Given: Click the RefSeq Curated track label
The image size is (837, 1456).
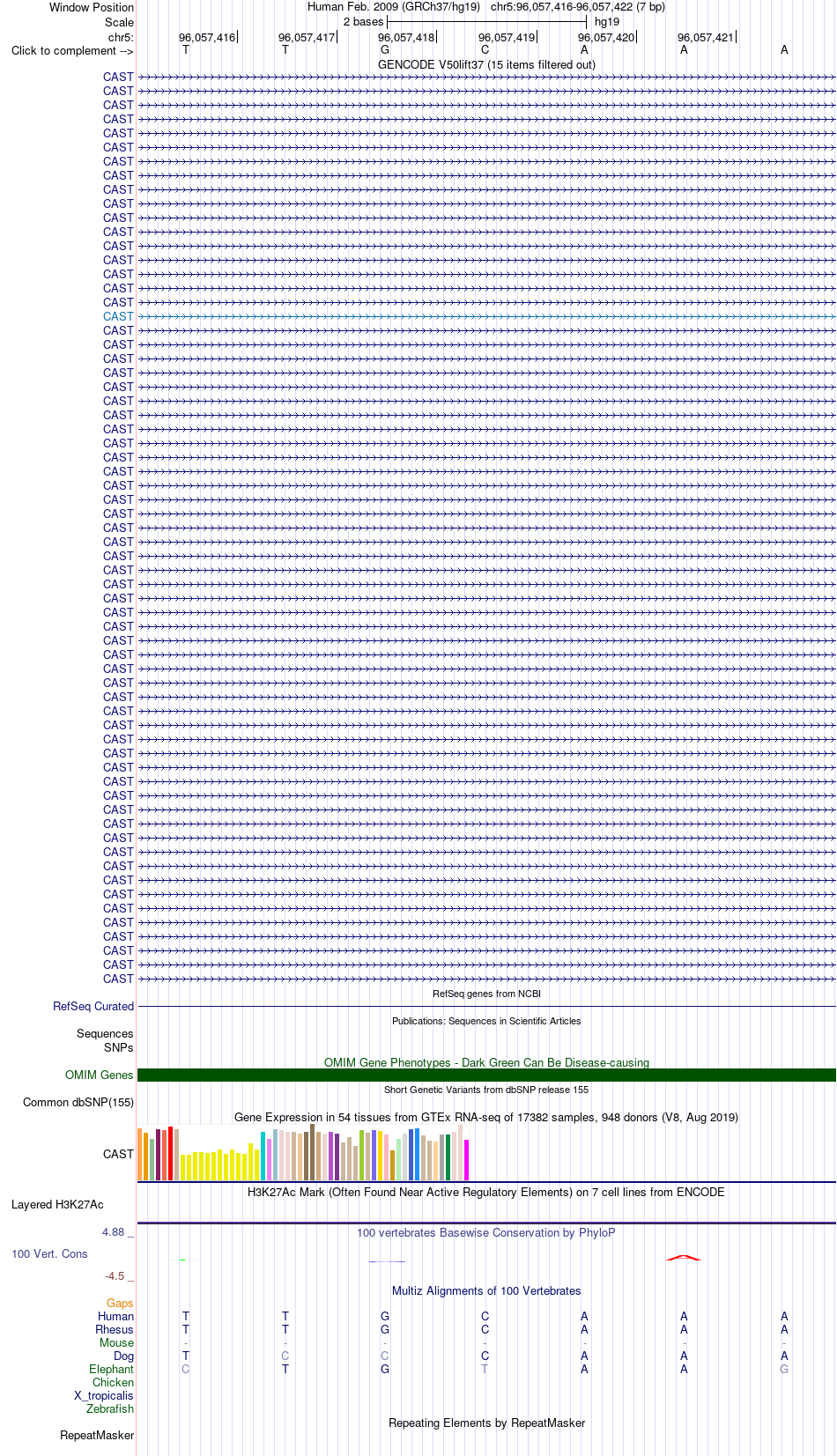Looking at the screenshot, I should pyautogui.click(x=93, y=1006).
